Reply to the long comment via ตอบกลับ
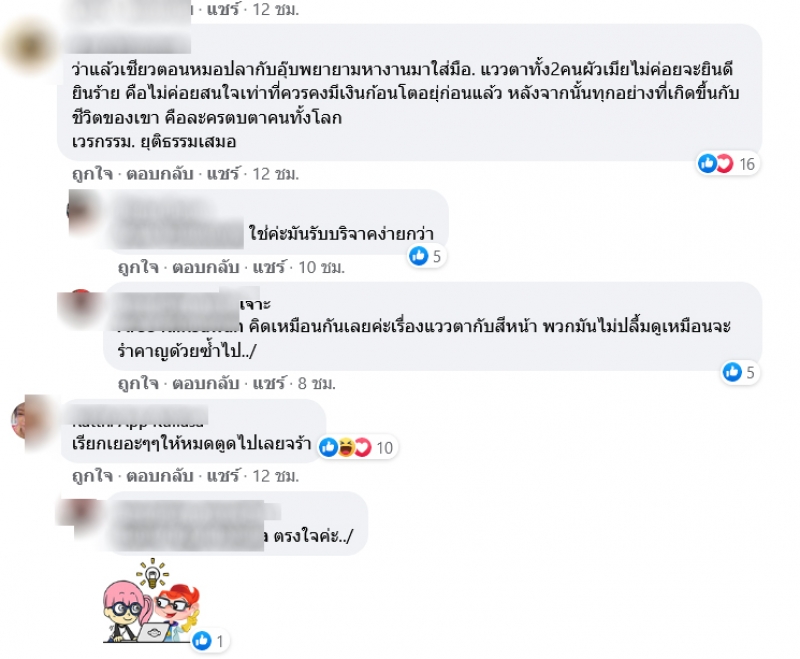Viewport: 800px width, 659px height. click(159, 174)
